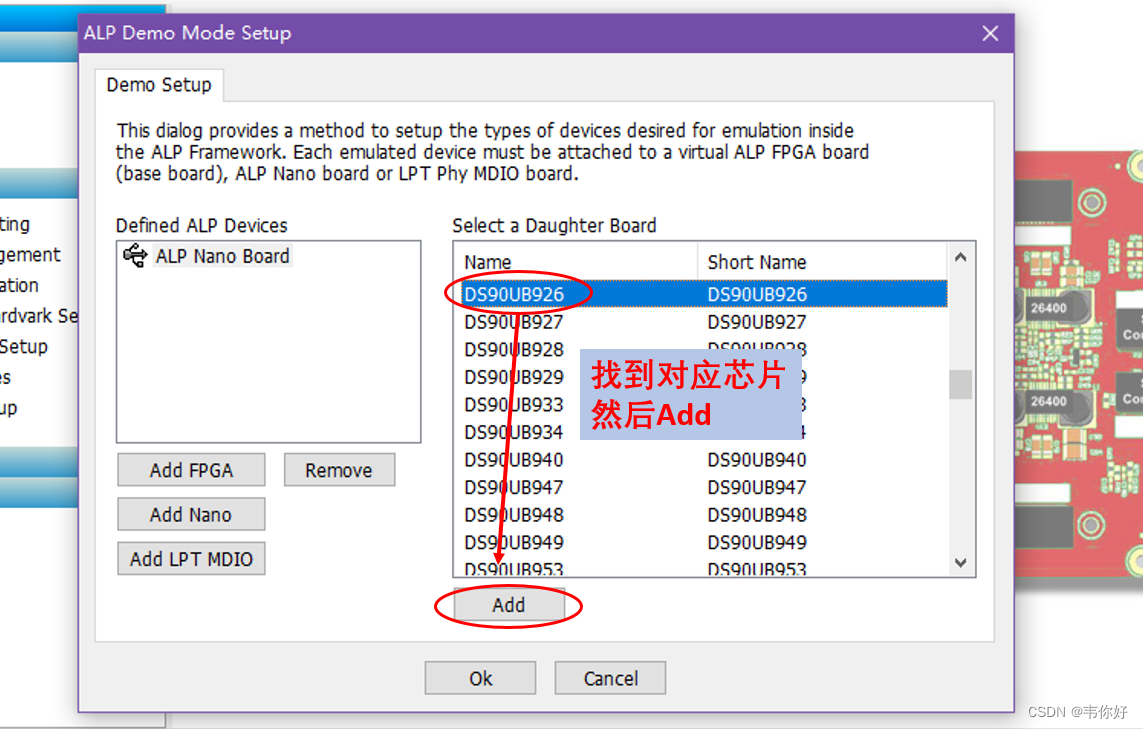Select DS90UB926 in the Name column
Screen dimensions: 1143x729
pyautogui.click(x=515, y=295)
